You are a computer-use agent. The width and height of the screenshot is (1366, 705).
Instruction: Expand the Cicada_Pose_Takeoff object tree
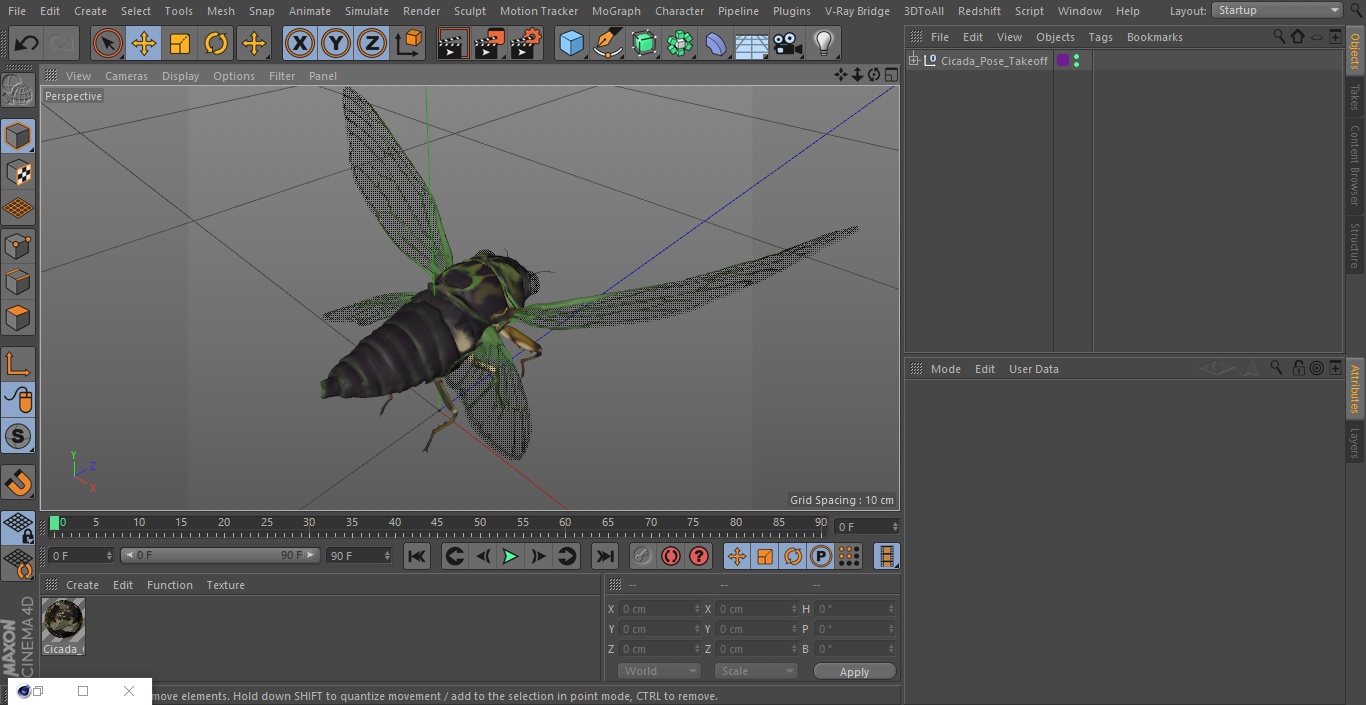point(913,61)
